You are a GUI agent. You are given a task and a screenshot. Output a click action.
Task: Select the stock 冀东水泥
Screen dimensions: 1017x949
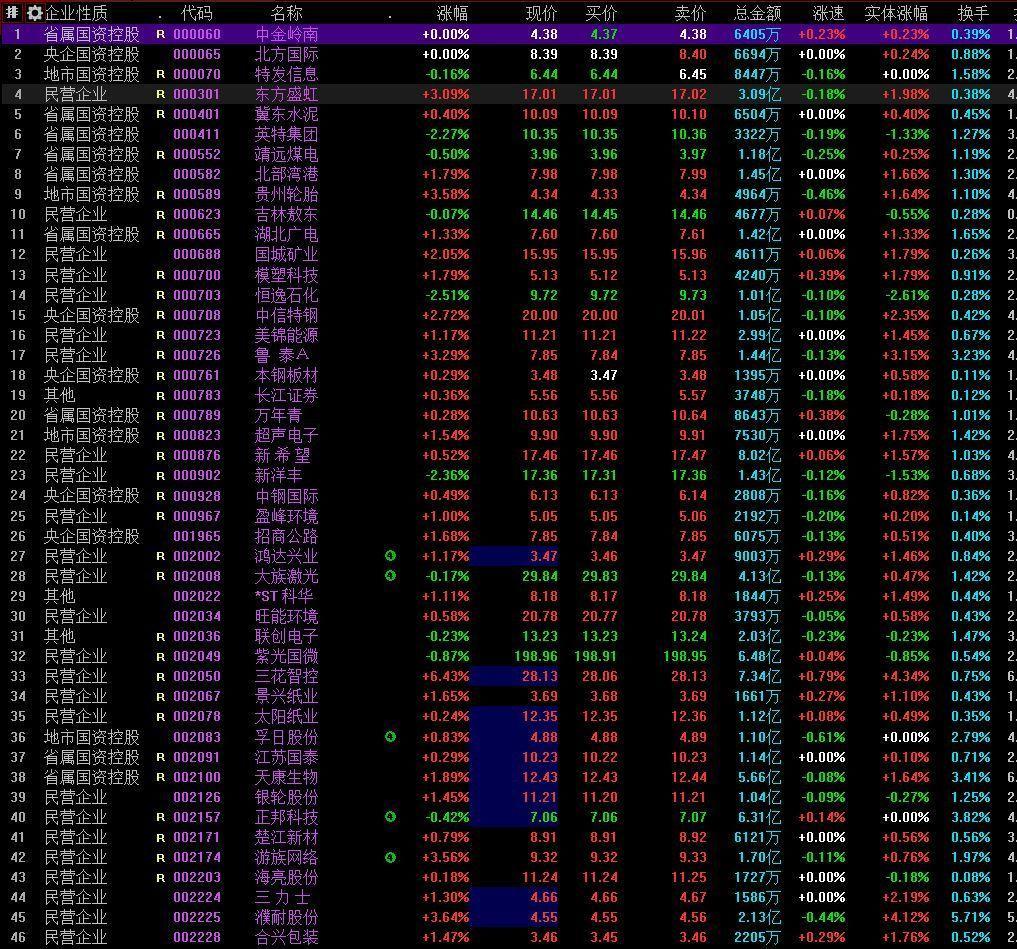pyautogui.click(x=287, y=114)
